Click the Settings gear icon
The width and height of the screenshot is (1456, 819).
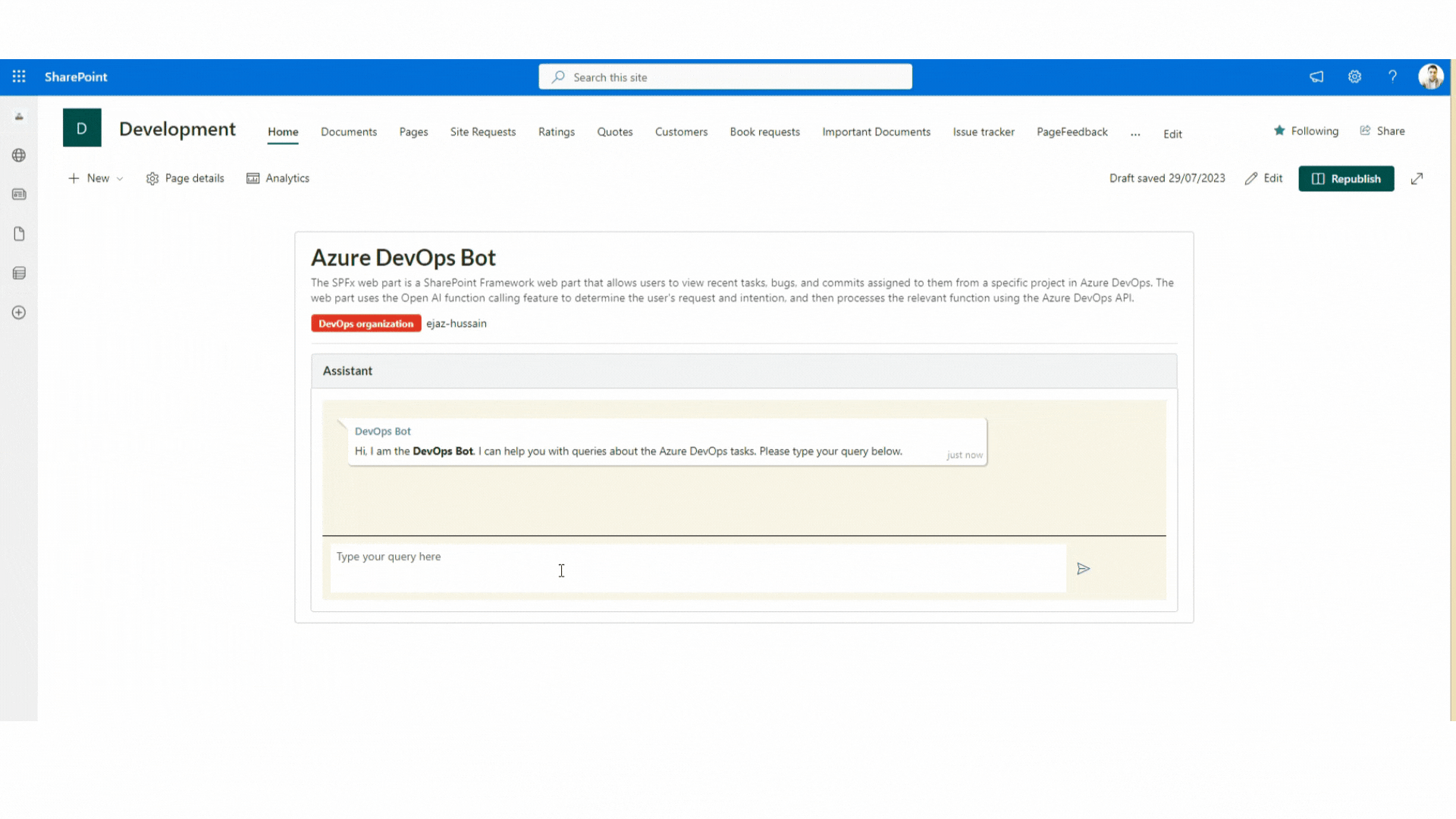pos(1355,77)
